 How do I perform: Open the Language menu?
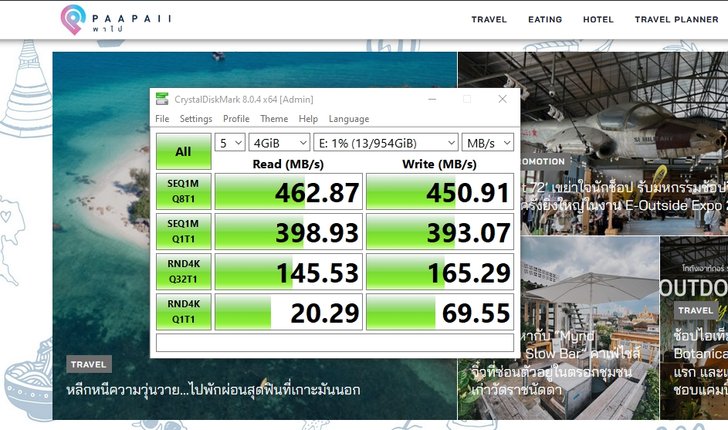(349, 119)
